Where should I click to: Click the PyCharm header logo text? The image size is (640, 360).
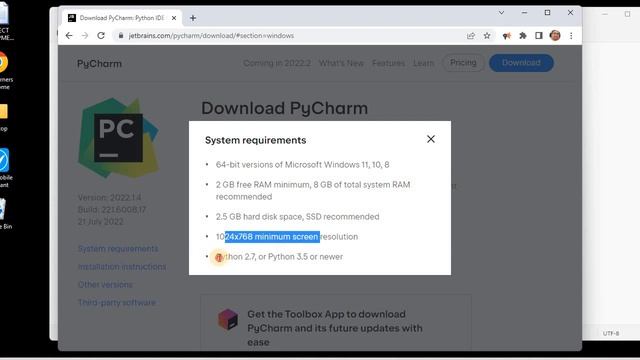[99, 64]
